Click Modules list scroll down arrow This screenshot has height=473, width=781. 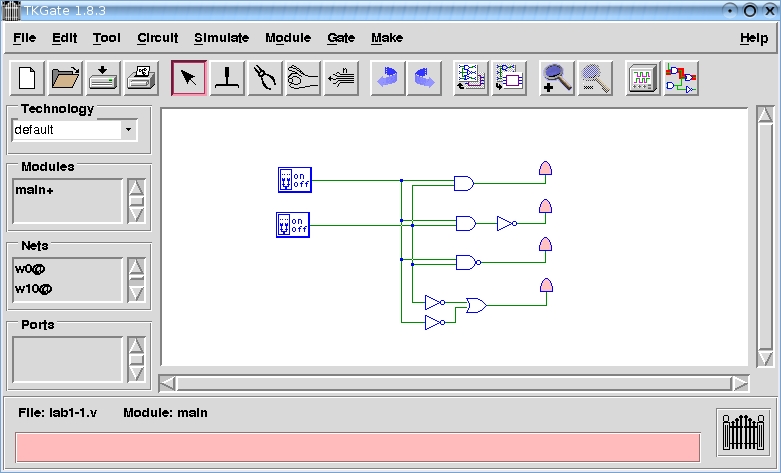click(x=136, y=215)
